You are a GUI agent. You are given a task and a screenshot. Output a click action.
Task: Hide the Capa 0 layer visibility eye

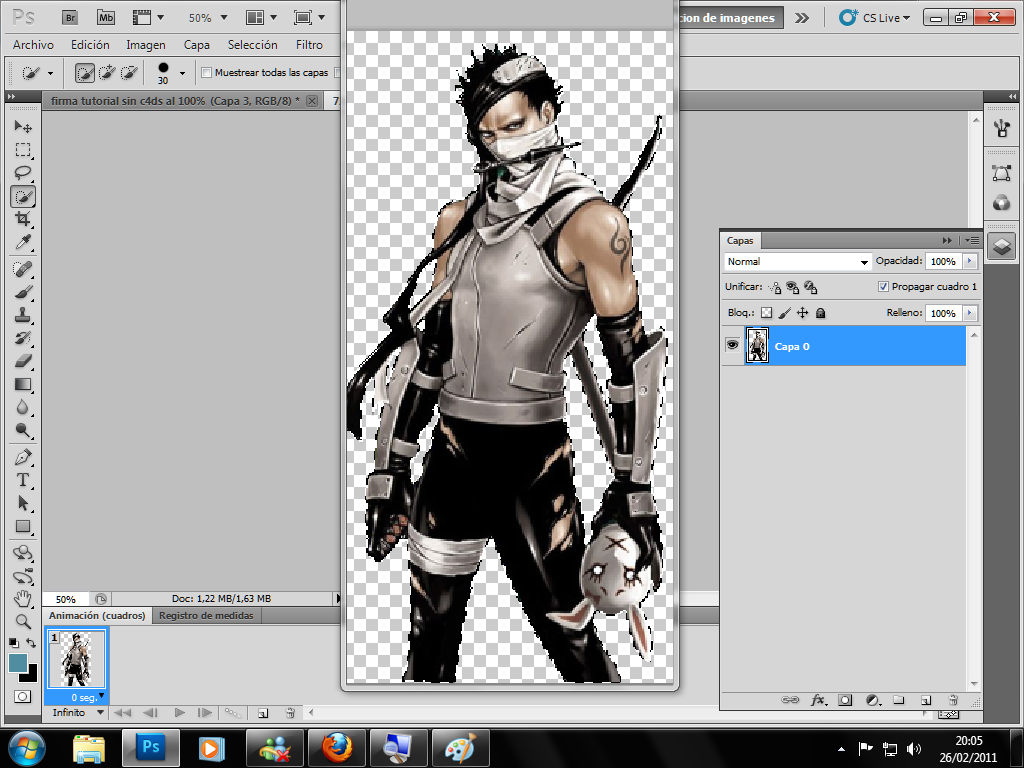pos(732,345)
